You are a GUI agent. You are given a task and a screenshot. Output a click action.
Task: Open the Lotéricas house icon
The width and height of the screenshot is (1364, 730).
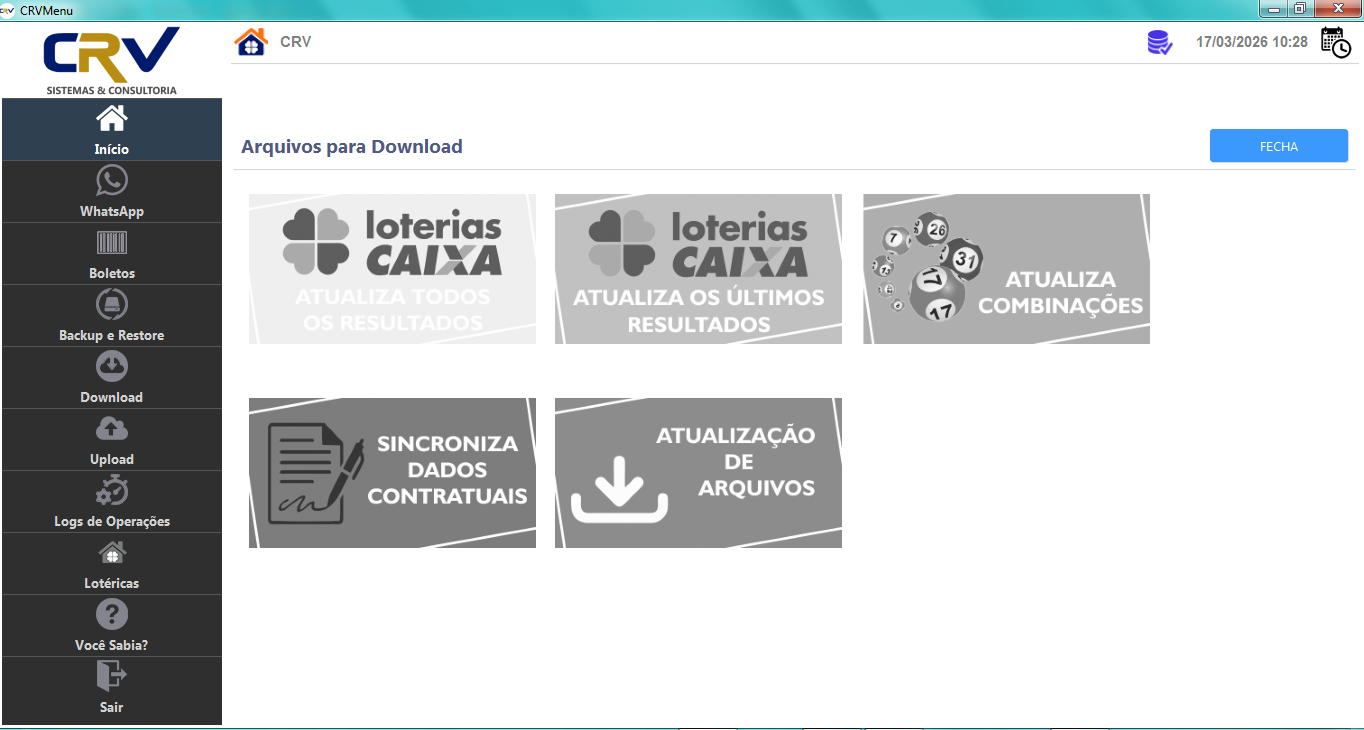111,553
